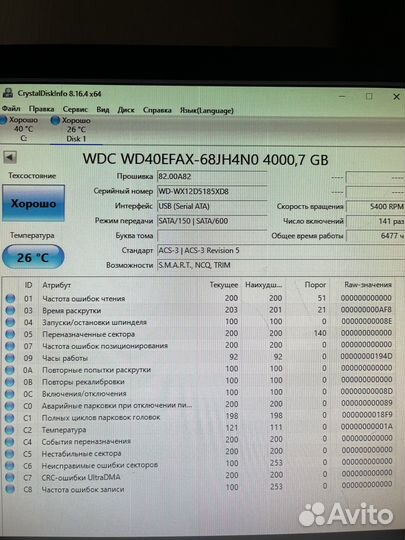Image resolution: width=405 pixels, height=540 pixels.
Task: Click status icon for attribute C6
Action: pos(10,465)
